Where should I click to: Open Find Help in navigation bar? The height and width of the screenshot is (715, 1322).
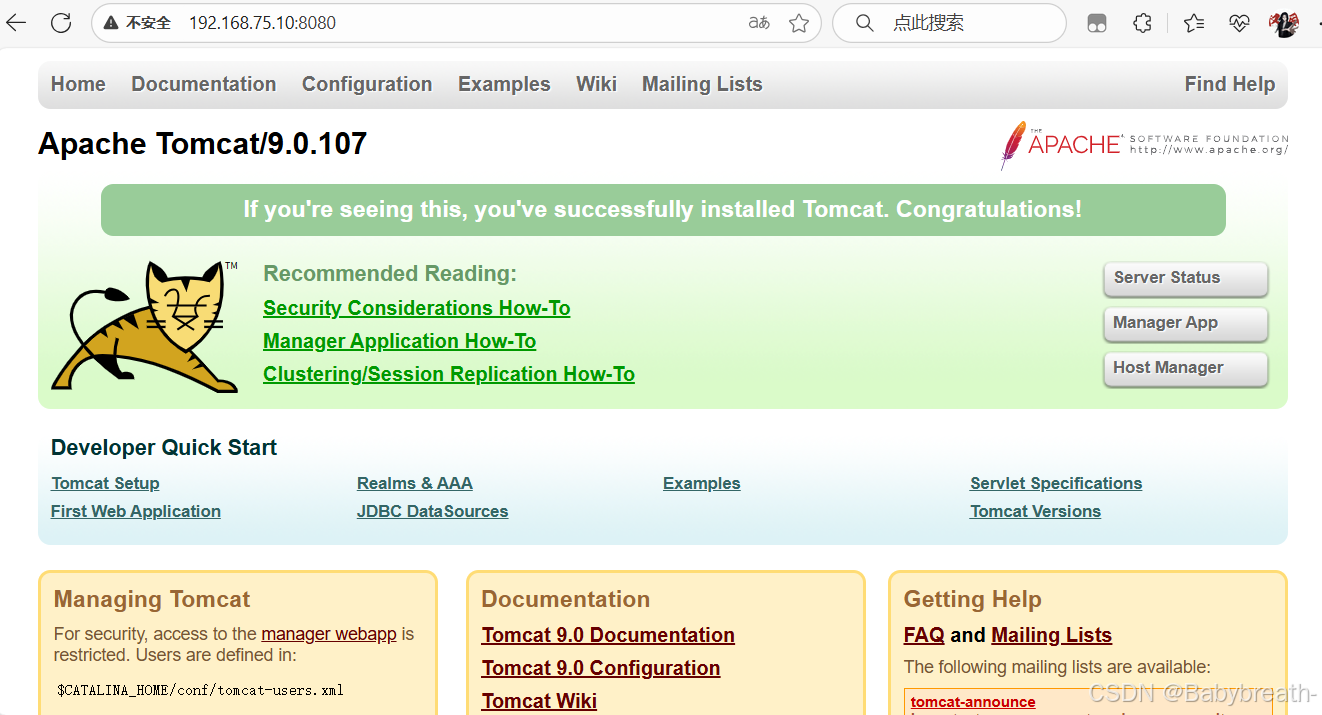[1230, 84]
